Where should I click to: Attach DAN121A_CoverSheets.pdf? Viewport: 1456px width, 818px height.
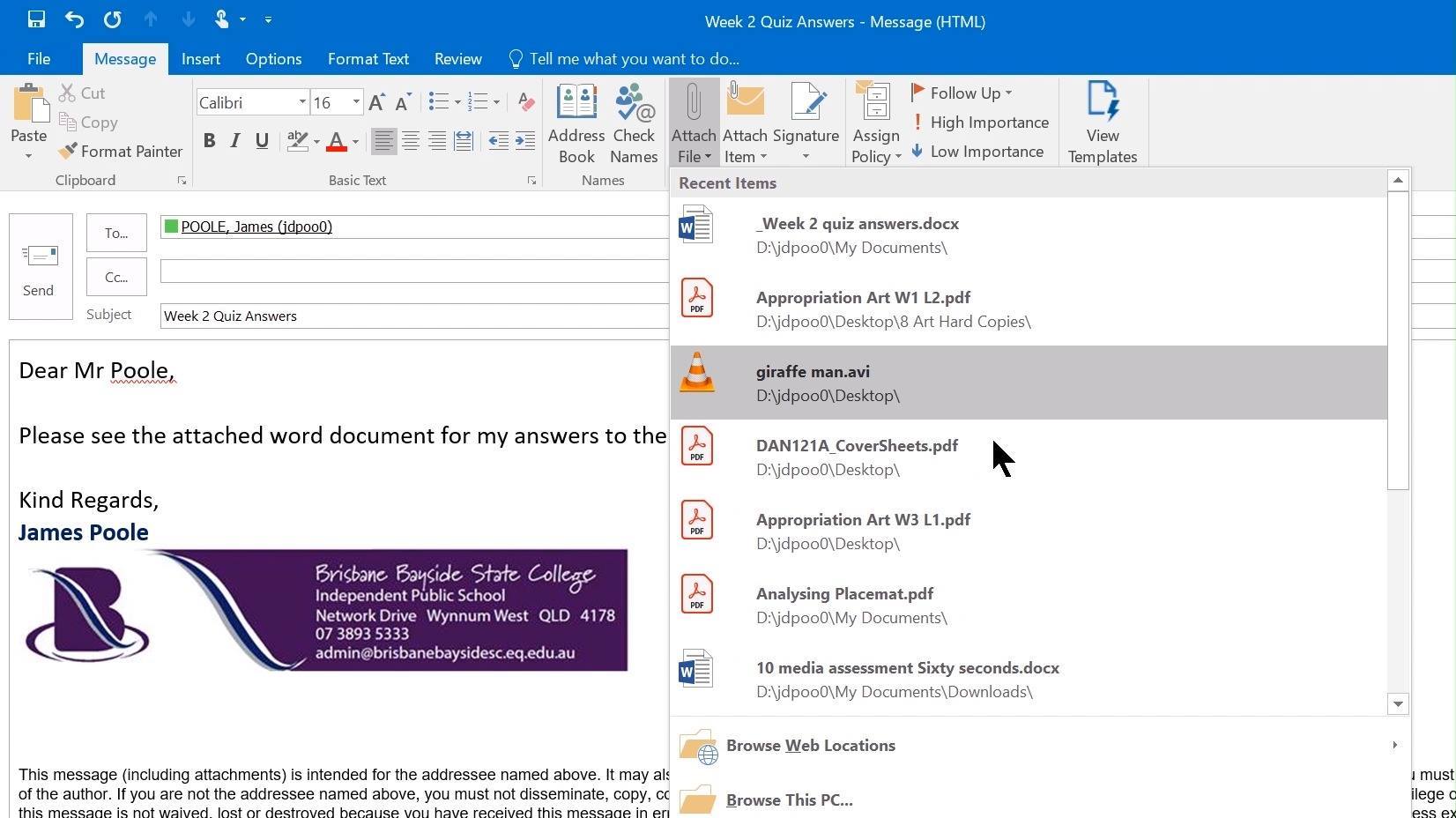pyautogui.click(x=1029, y=457)
